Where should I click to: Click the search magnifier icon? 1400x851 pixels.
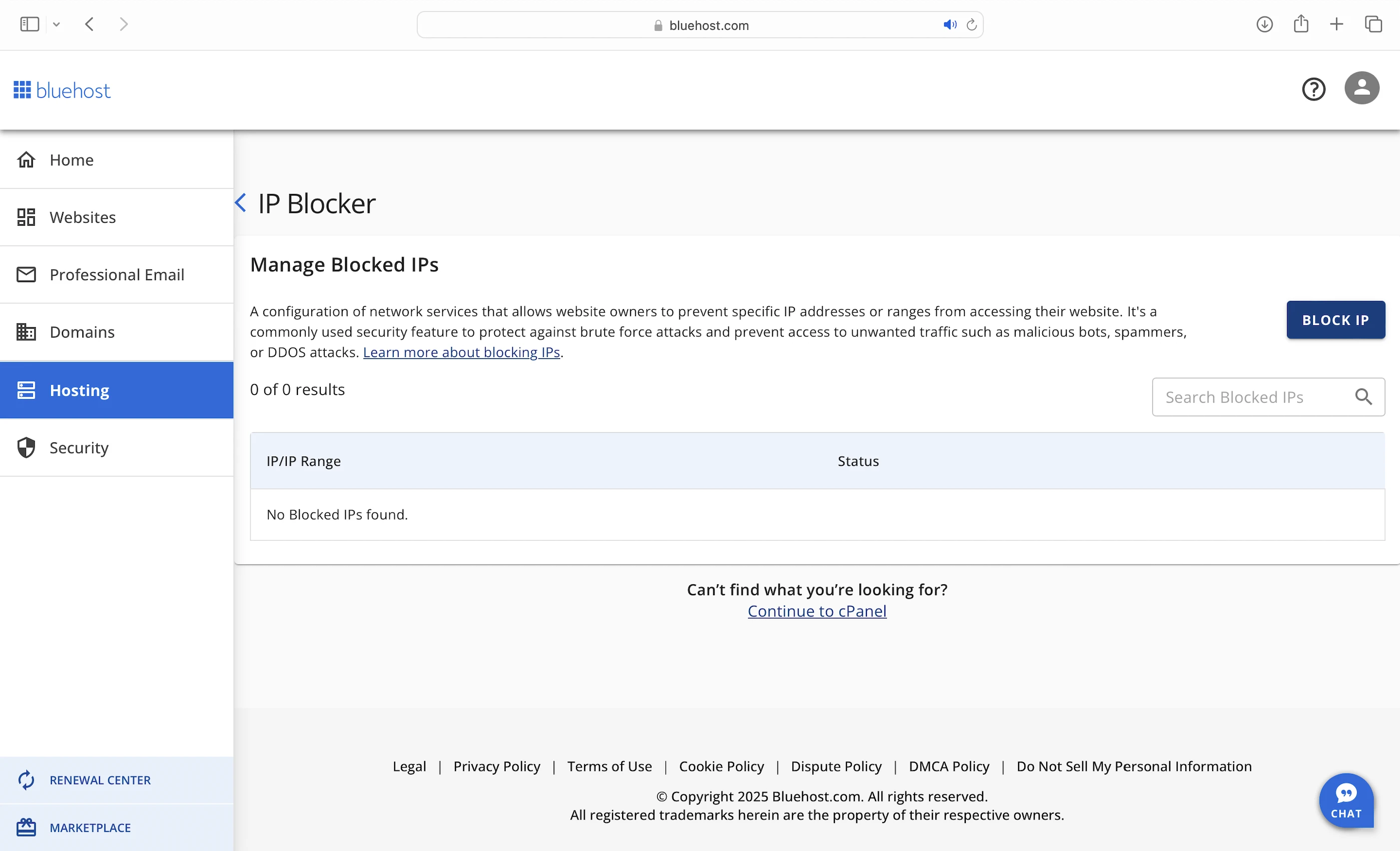coord(1363,397)
